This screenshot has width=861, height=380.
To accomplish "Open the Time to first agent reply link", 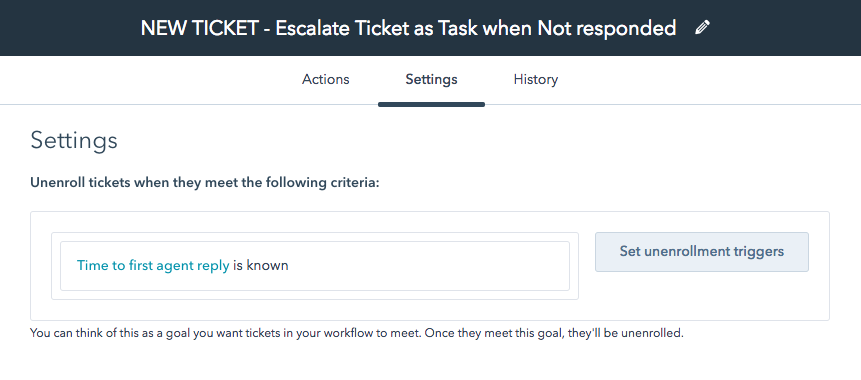I will pyautogui.click(x=153, y=266).
